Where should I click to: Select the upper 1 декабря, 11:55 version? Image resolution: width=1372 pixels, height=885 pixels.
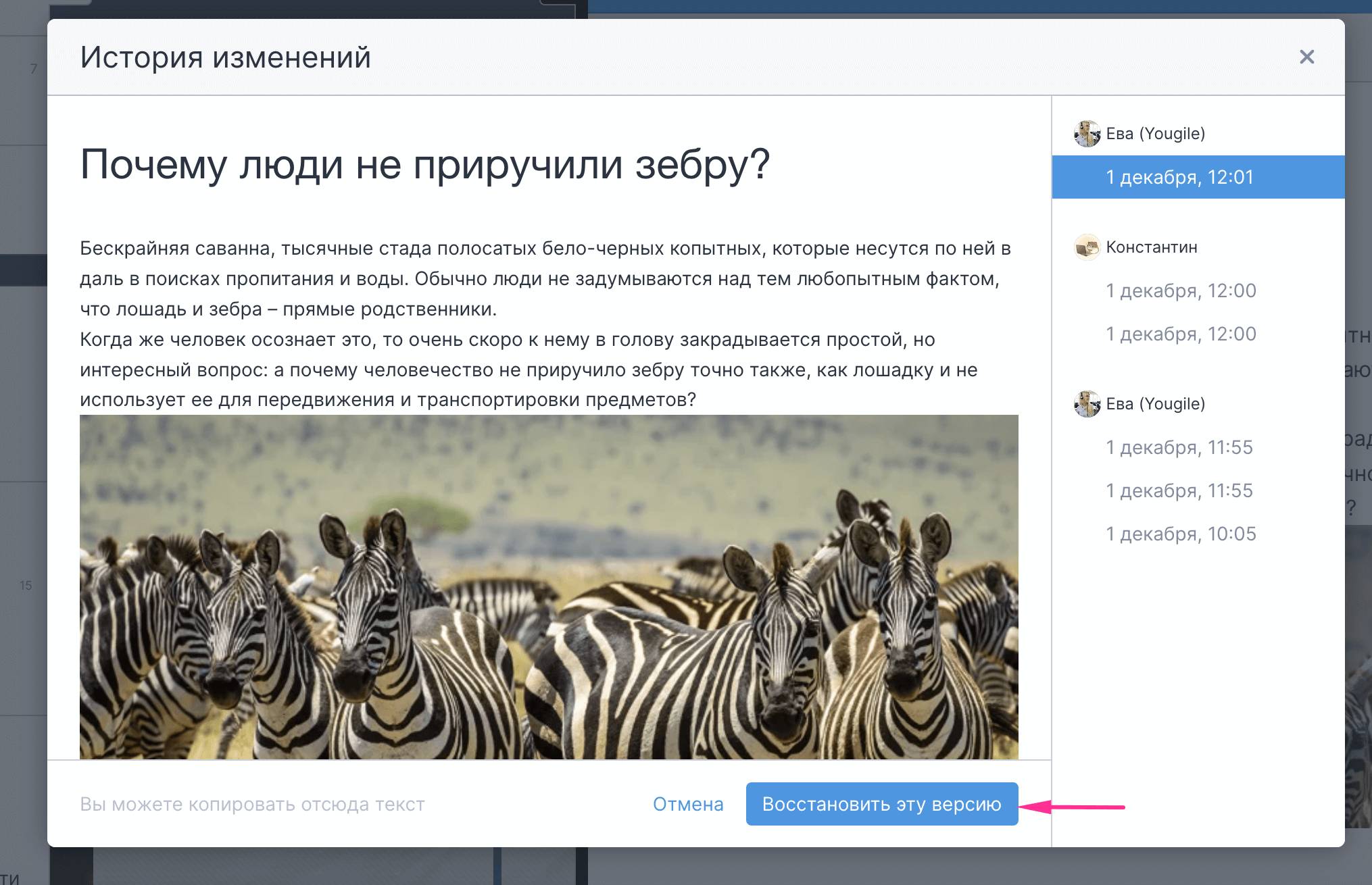[1179, 447]
